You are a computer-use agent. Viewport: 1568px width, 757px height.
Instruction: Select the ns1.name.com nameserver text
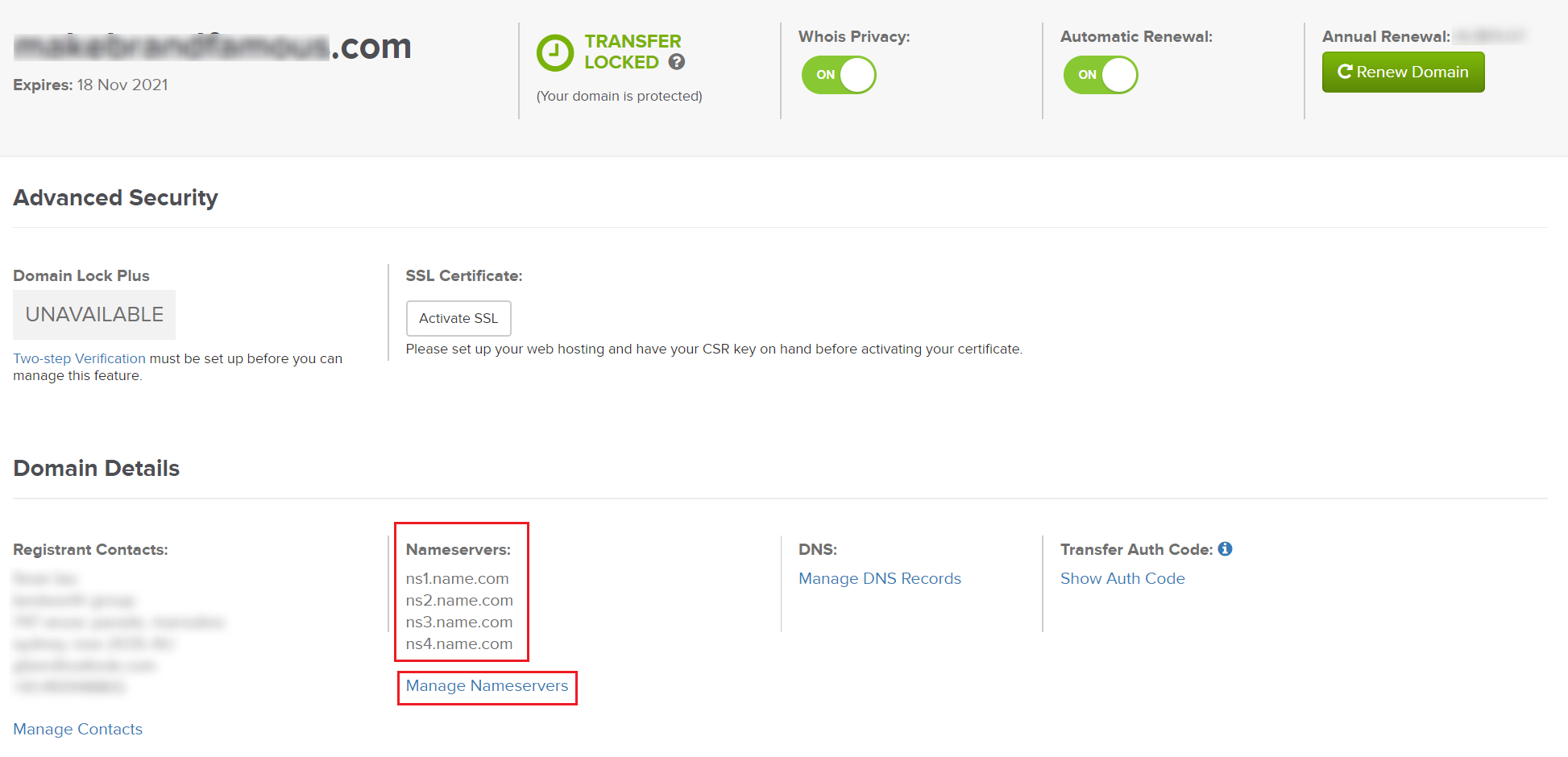(457, 578)
